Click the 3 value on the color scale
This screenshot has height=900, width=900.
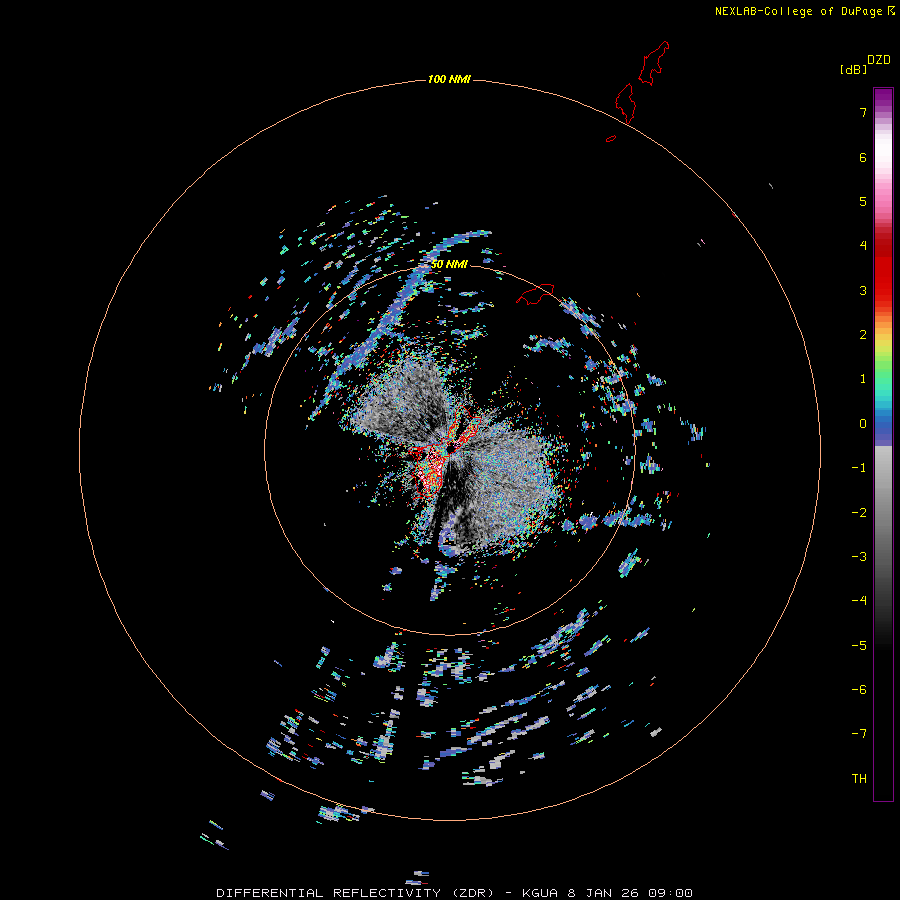tap(863, 290)
